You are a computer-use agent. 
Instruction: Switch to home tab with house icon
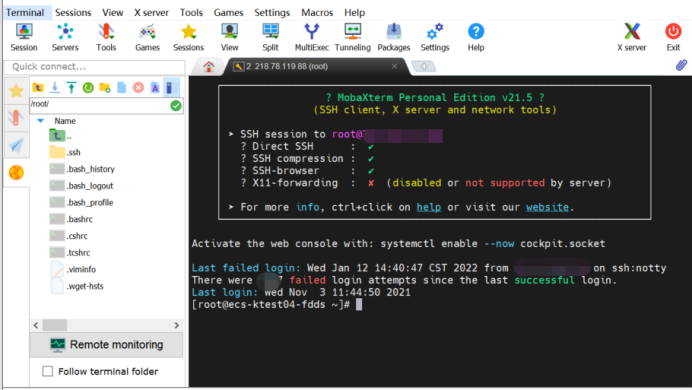click(209, 67)
